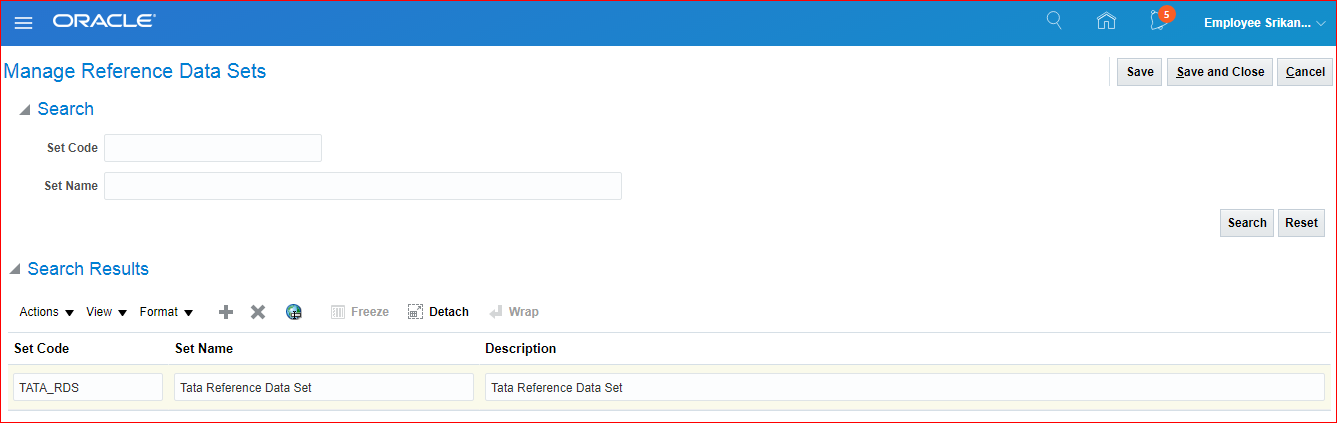The image size is (1337, 423).
Task: Detach the search results table
Action: tap(438, 312)
